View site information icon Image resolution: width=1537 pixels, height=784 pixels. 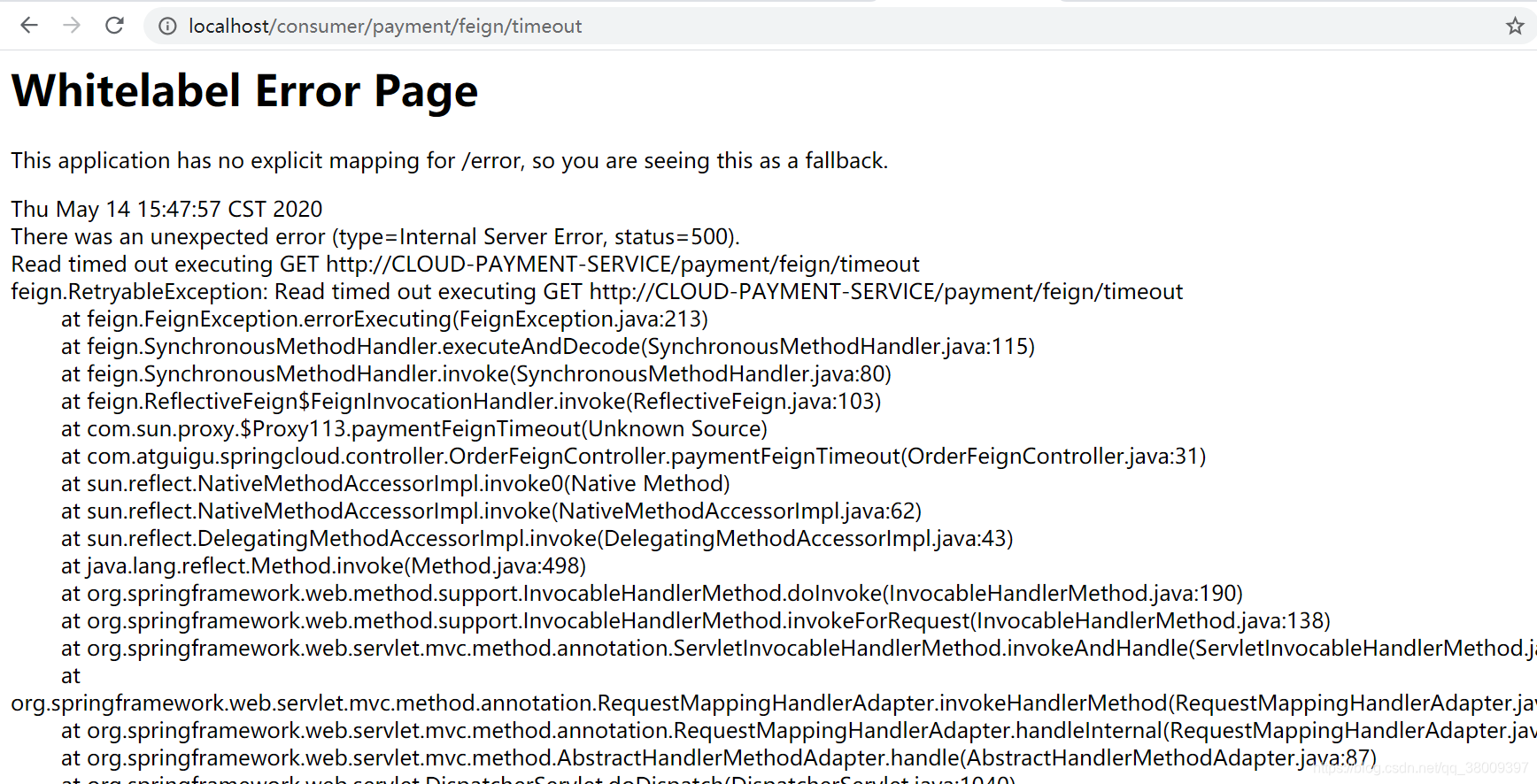(167, 27)
